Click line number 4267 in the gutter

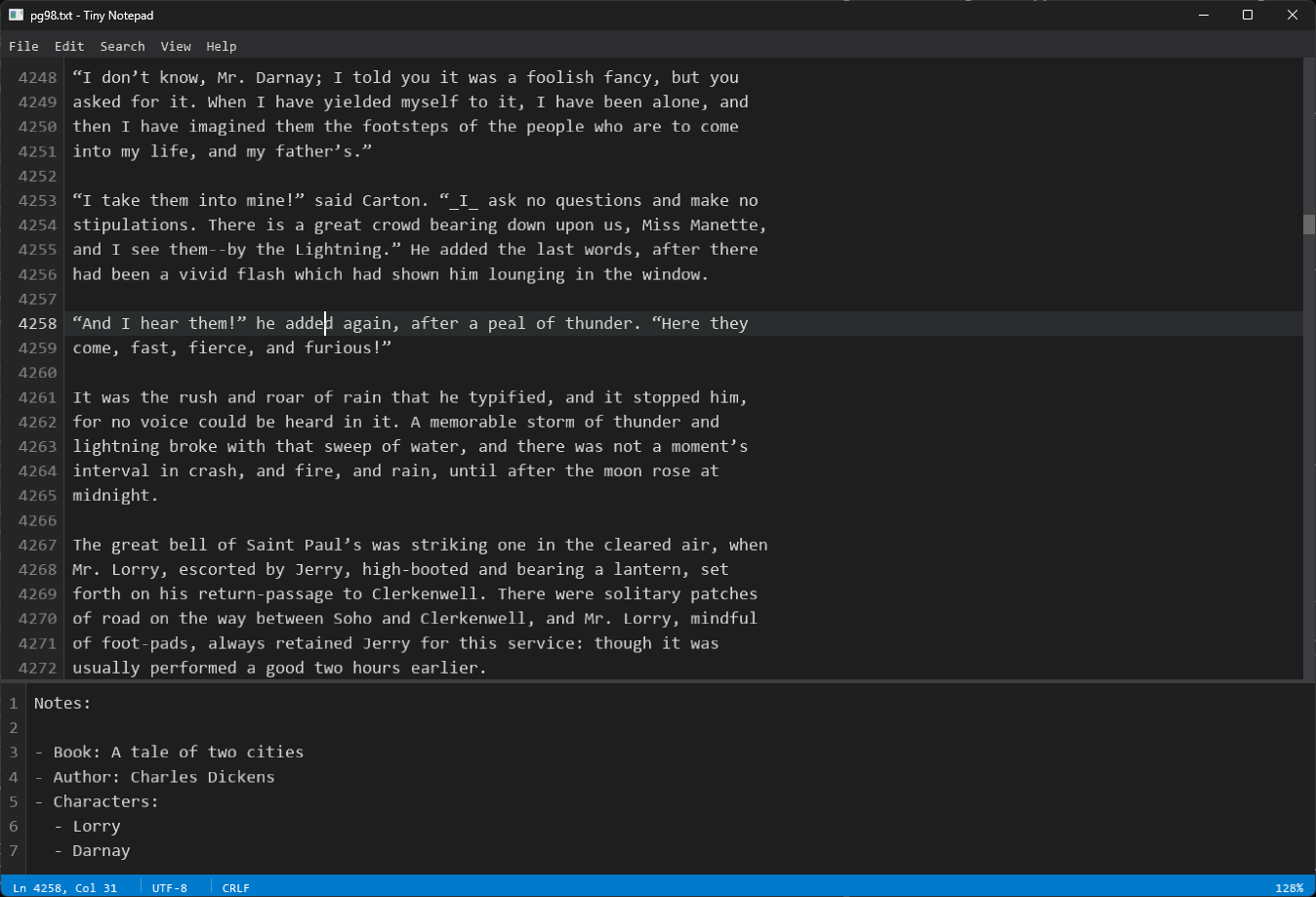pyautogui.click(x=37, y=545)
